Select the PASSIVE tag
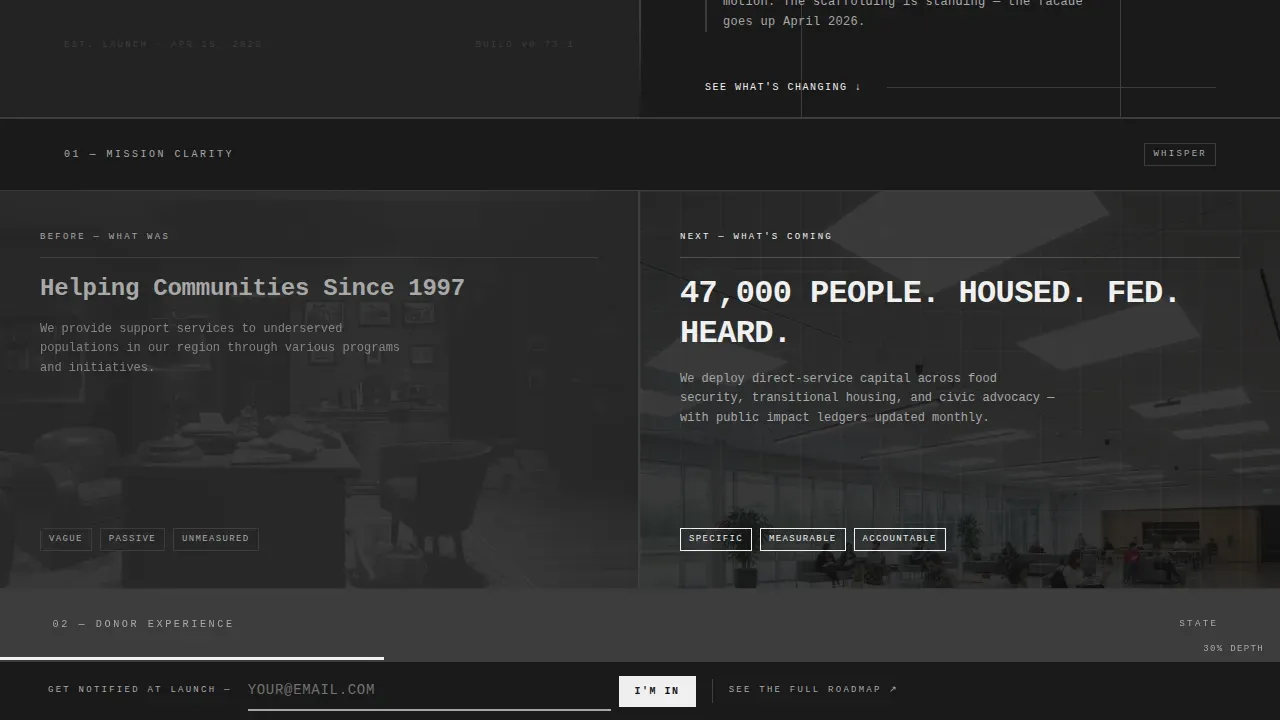 pyautogui.click(x=132, y=539)
